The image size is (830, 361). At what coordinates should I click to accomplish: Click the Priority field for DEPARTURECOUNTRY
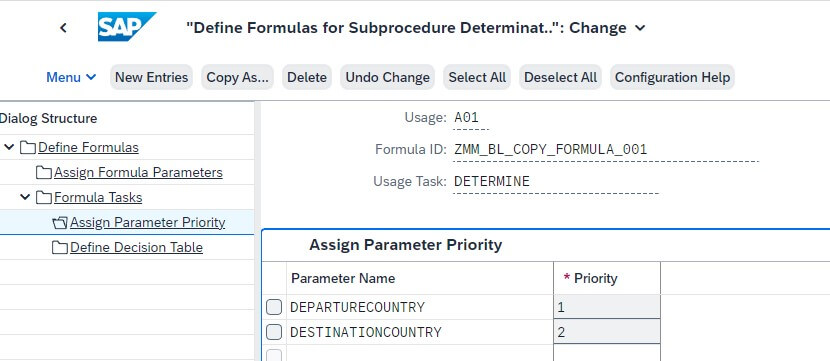click(x=607, y=307)
